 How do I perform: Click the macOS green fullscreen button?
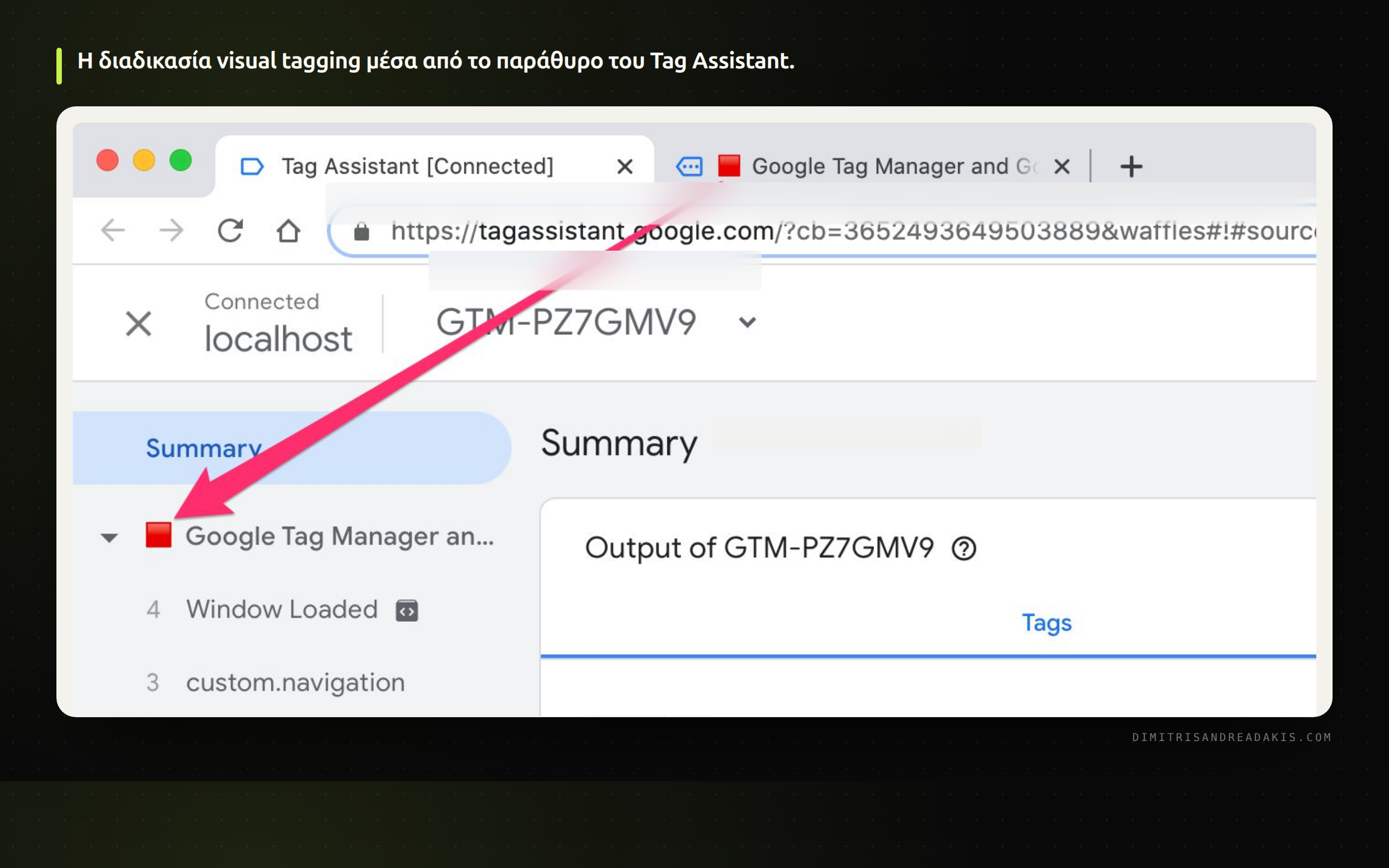181,160
